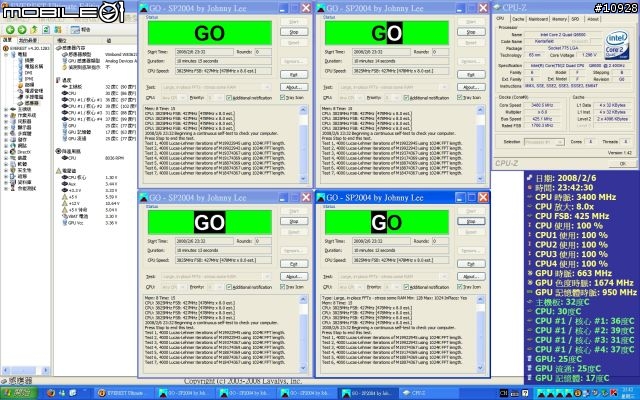
Task: Click About... in the lower-left SP2004 window
Action: pos(294,276)
